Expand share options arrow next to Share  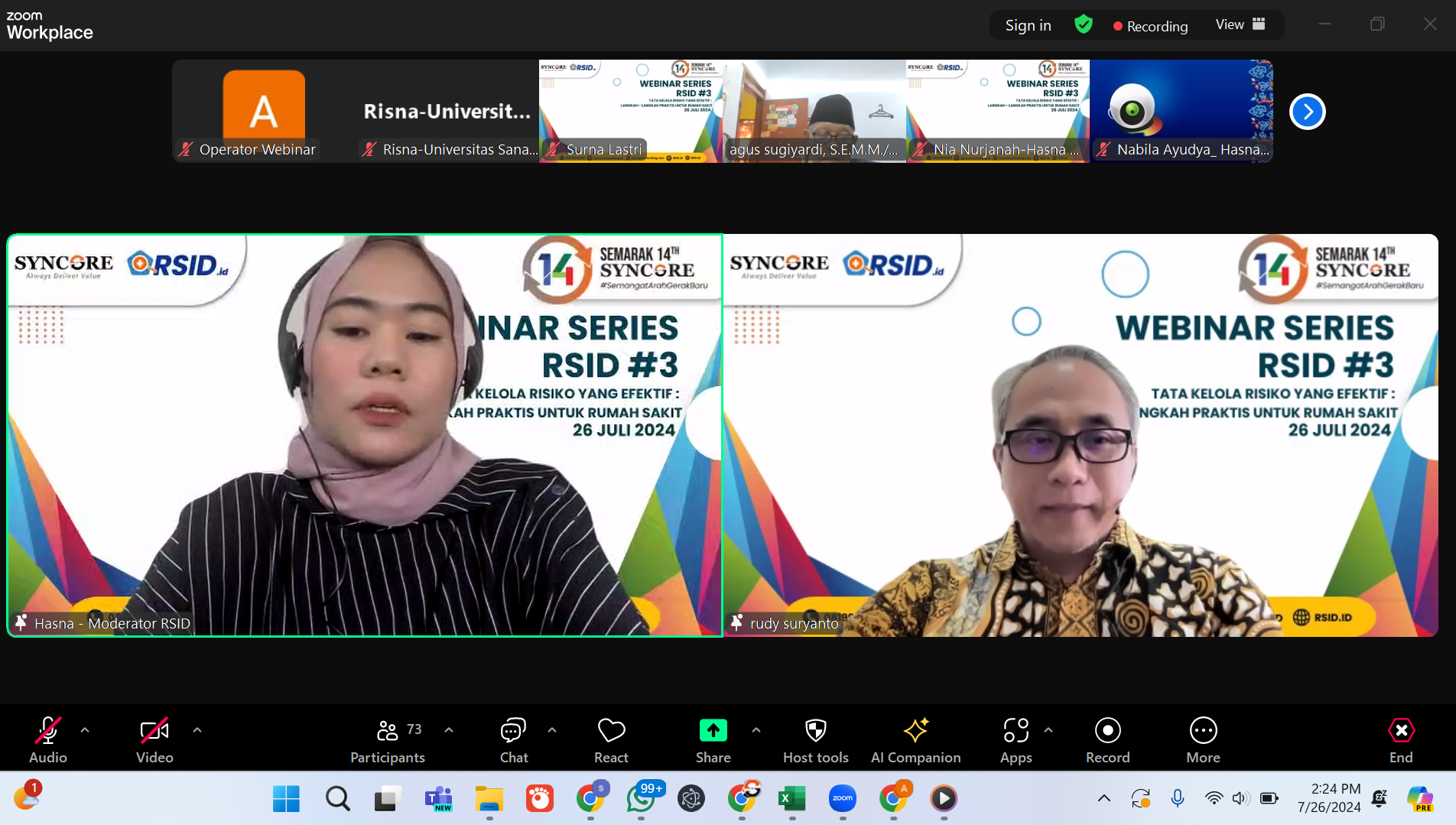(756, 730)
